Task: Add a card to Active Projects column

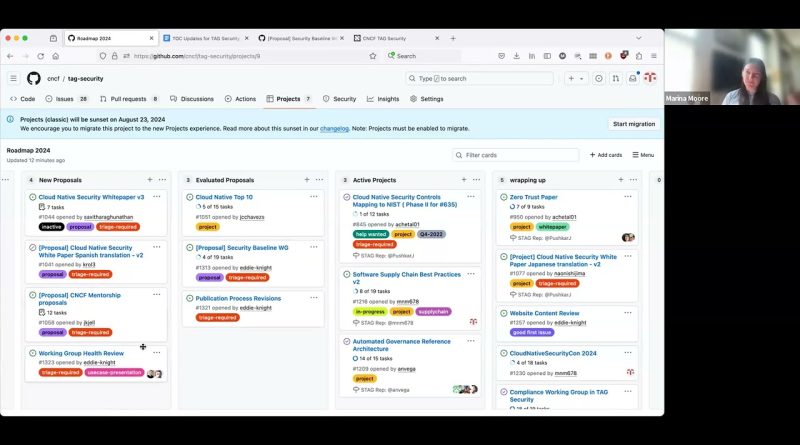Action: click(x=464, y=180)
